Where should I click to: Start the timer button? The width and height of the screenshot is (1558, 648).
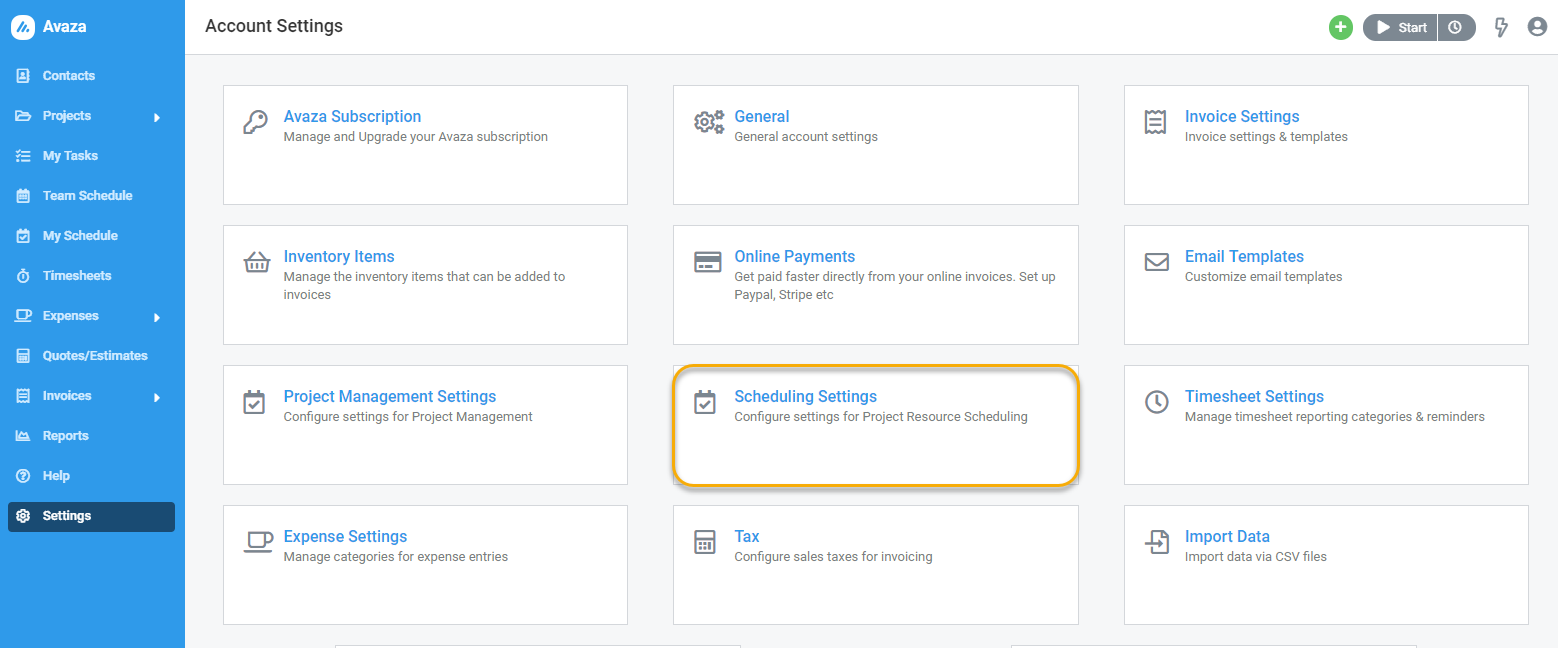click(x=1400, y=27)
